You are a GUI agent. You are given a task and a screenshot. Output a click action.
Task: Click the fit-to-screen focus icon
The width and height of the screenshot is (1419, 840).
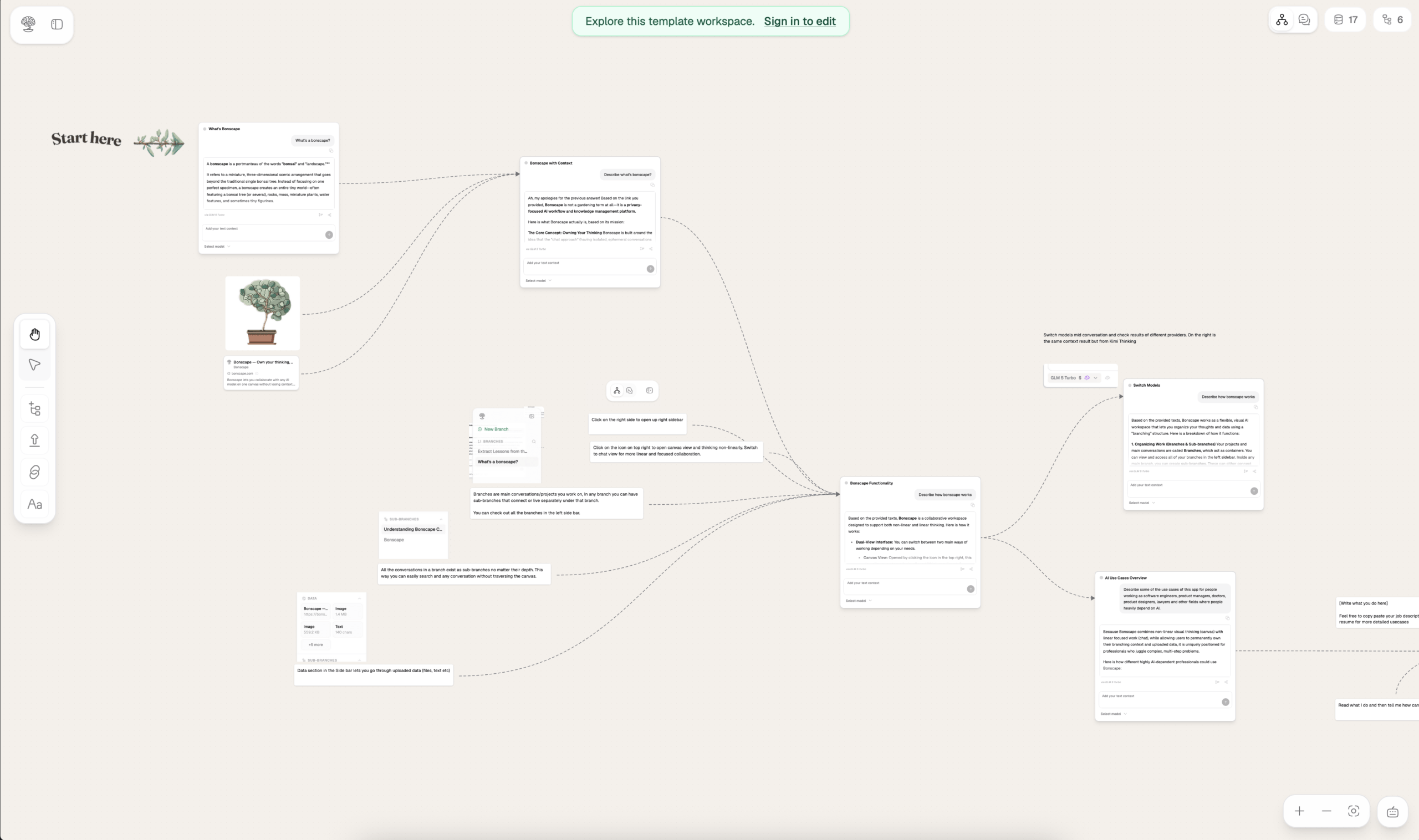click(1354, 811)
